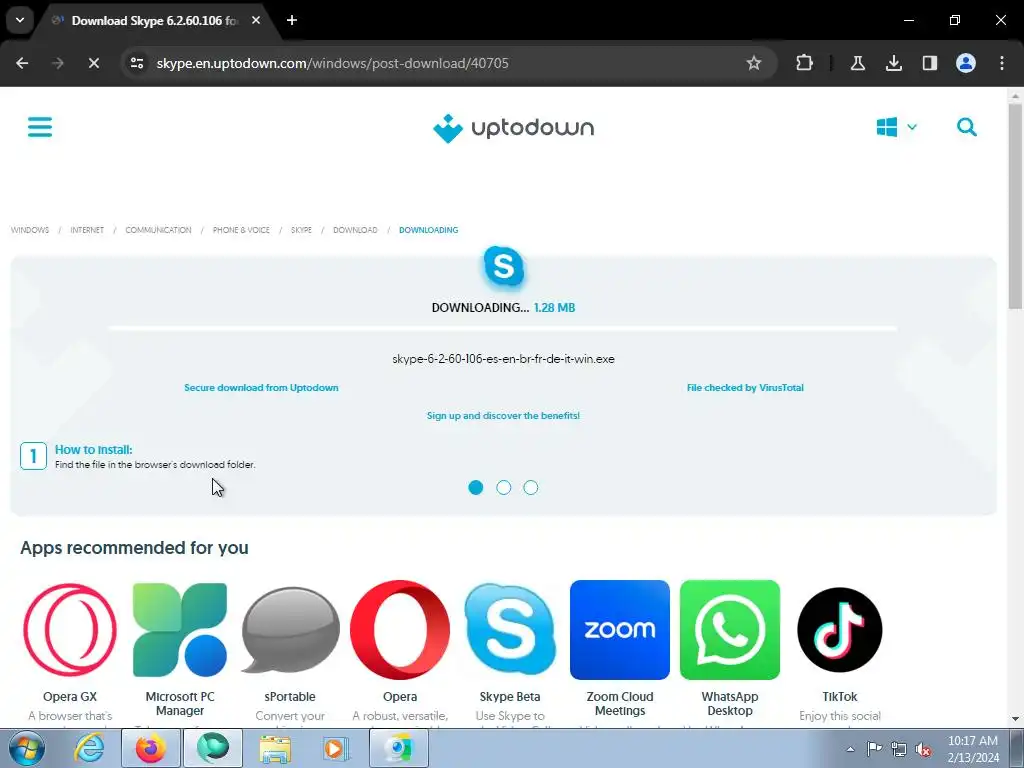Viewport: 1024px width, 768px height.
Task: Stop loading the page
Action: [x=93, y=63]
